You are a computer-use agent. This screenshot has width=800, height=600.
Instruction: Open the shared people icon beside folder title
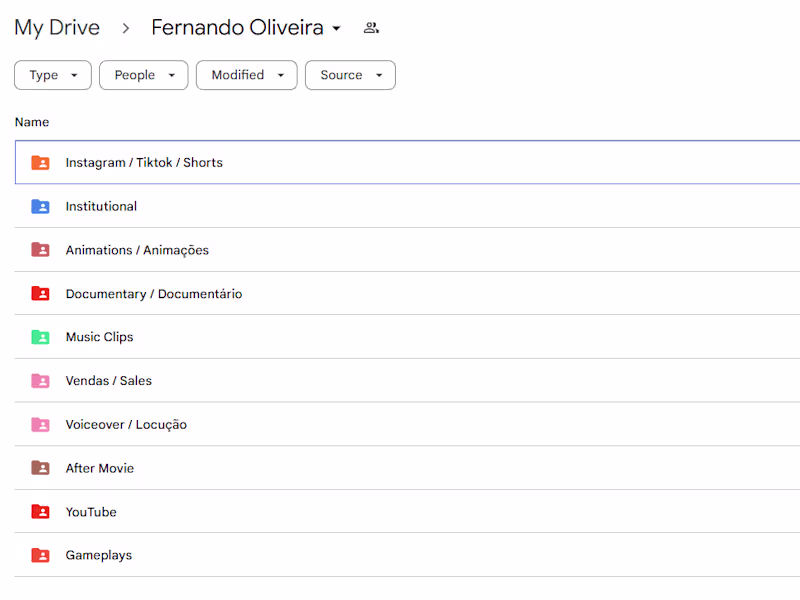tap(371, 28)
